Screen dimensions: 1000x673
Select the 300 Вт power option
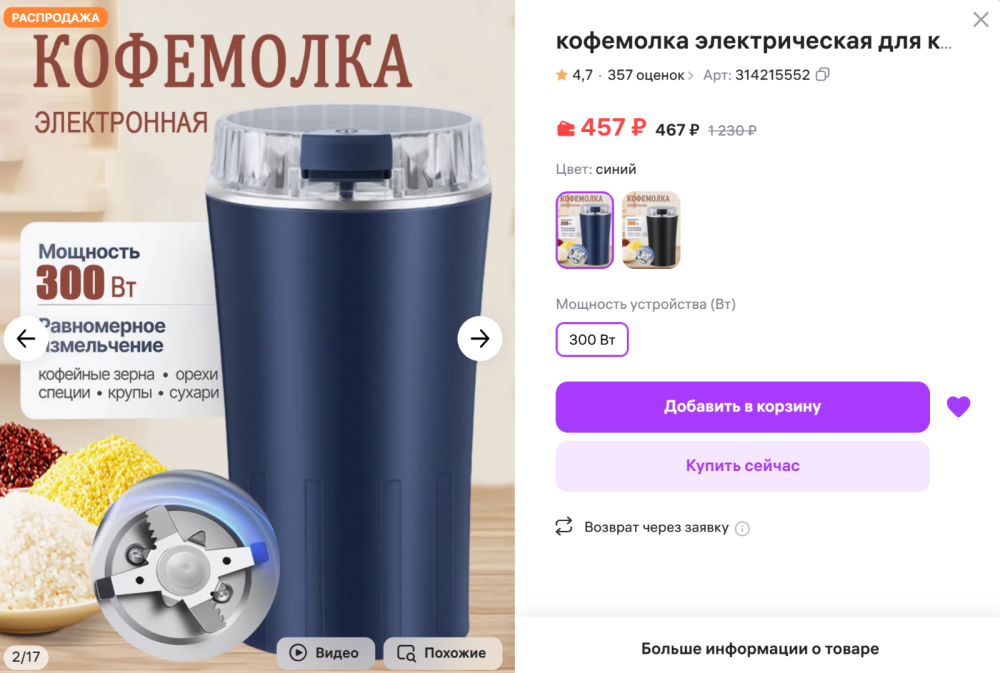pyautogui.click(x=592, y=339)
